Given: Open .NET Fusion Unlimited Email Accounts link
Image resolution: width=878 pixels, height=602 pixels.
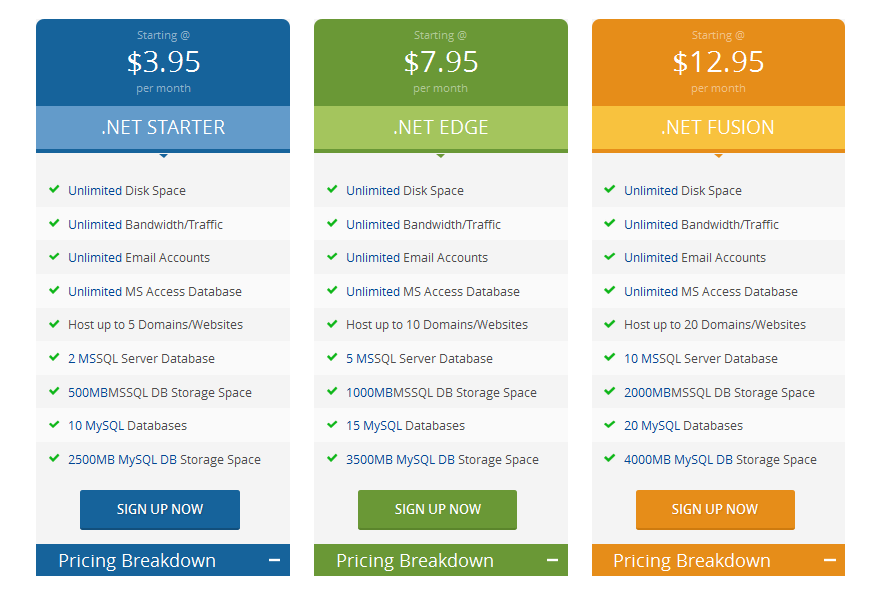Looking at the screenshot, I should [695, 258].
